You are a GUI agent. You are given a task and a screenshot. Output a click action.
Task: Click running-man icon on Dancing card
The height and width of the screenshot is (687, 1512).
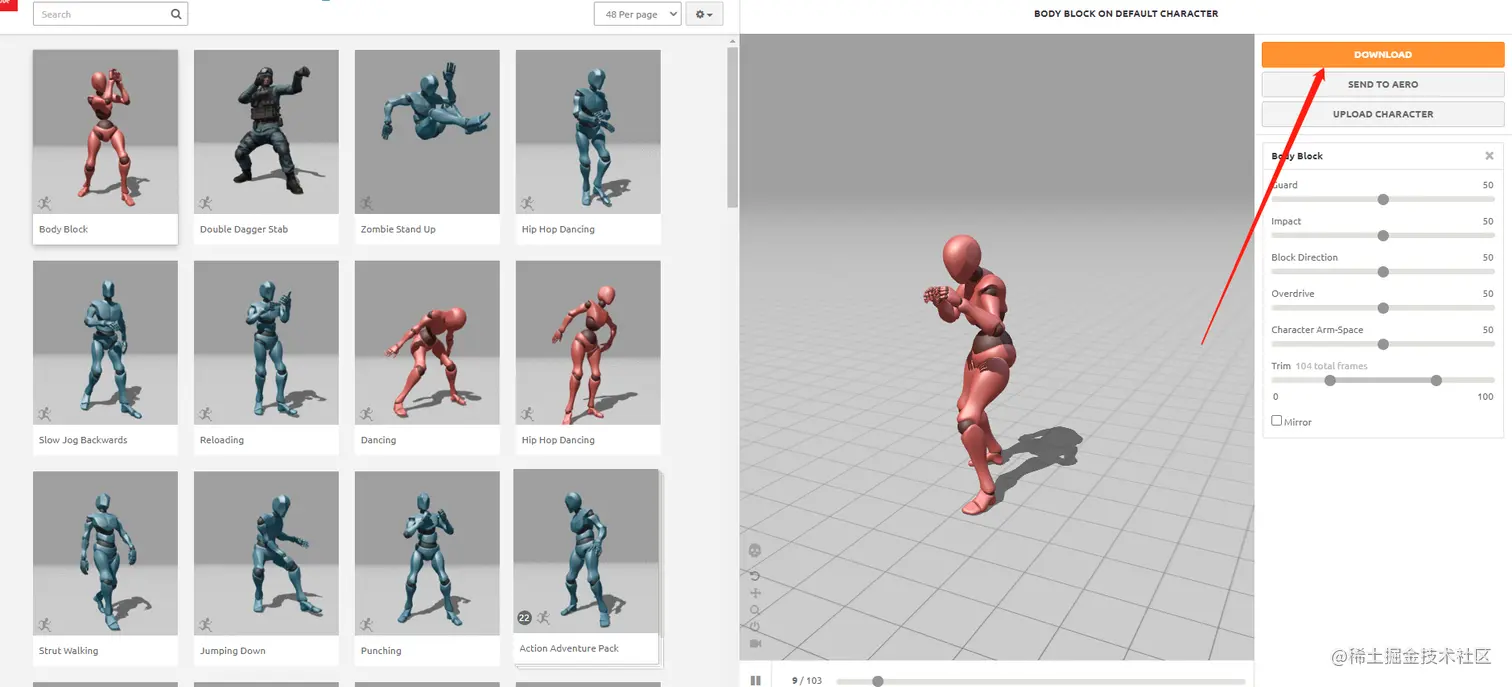click(367, 414)
